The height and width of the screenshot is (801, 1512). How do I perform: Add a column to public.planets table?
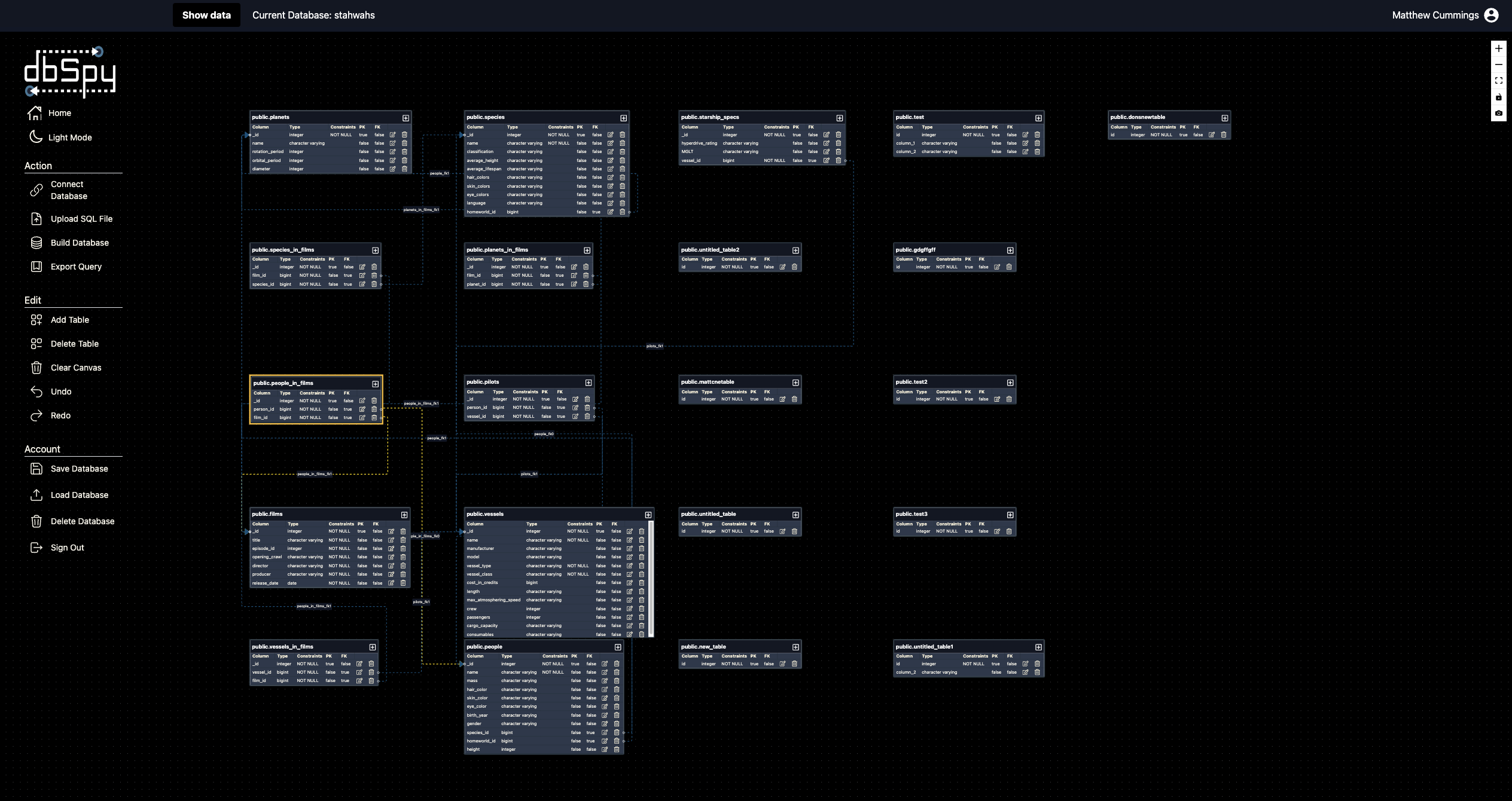click(x=406, y=118)
